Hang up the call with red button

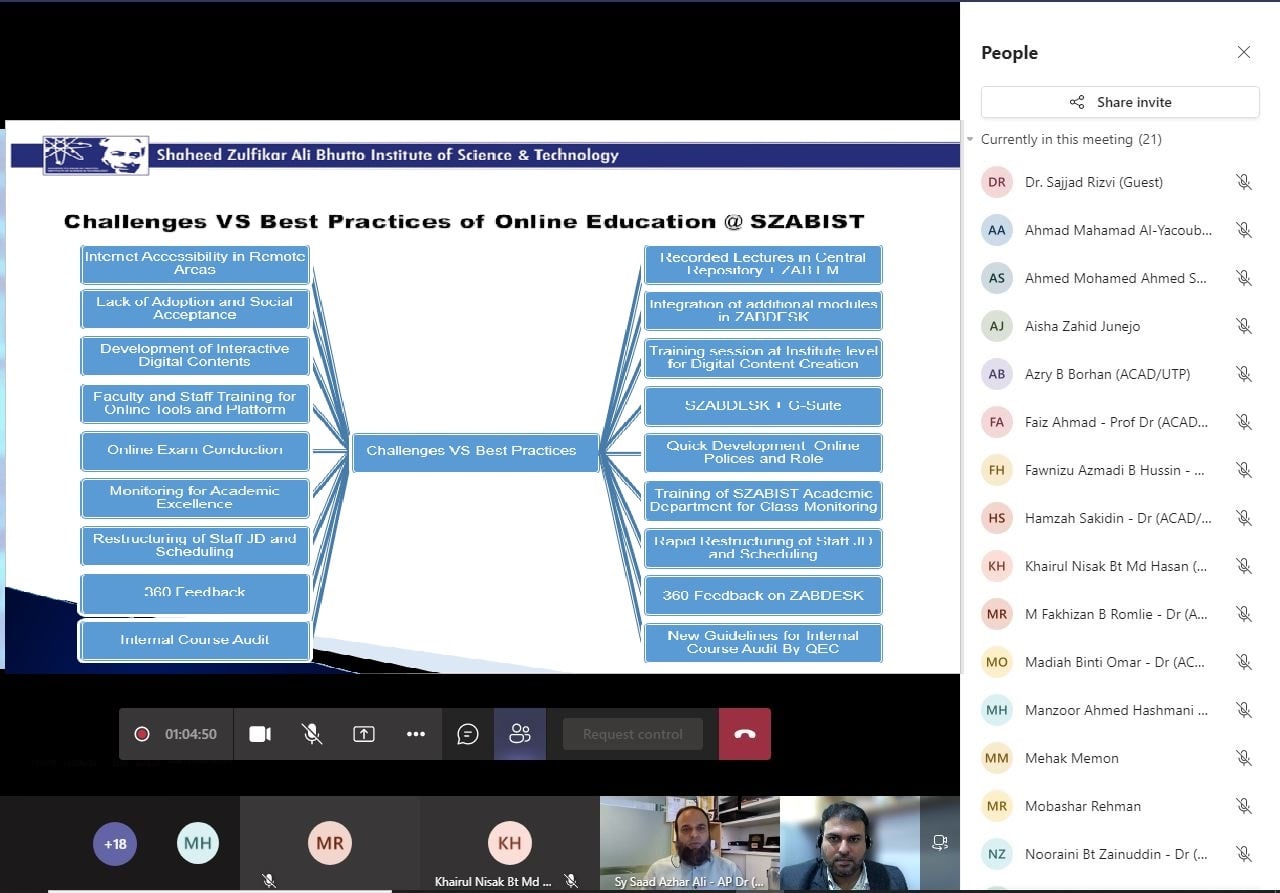click(x=745, y=734)
